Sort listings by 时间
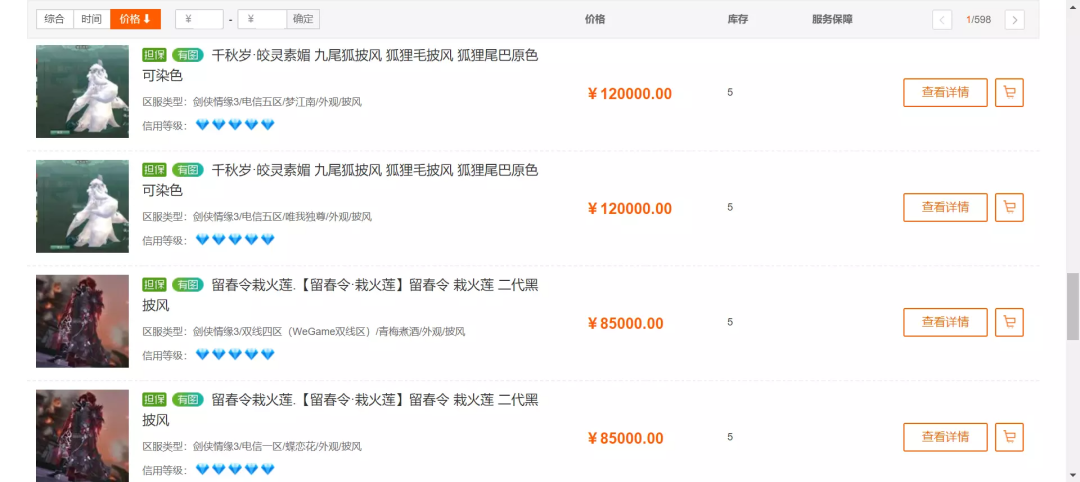Viewport: 1080px width, 482px height. click(91, 19)
